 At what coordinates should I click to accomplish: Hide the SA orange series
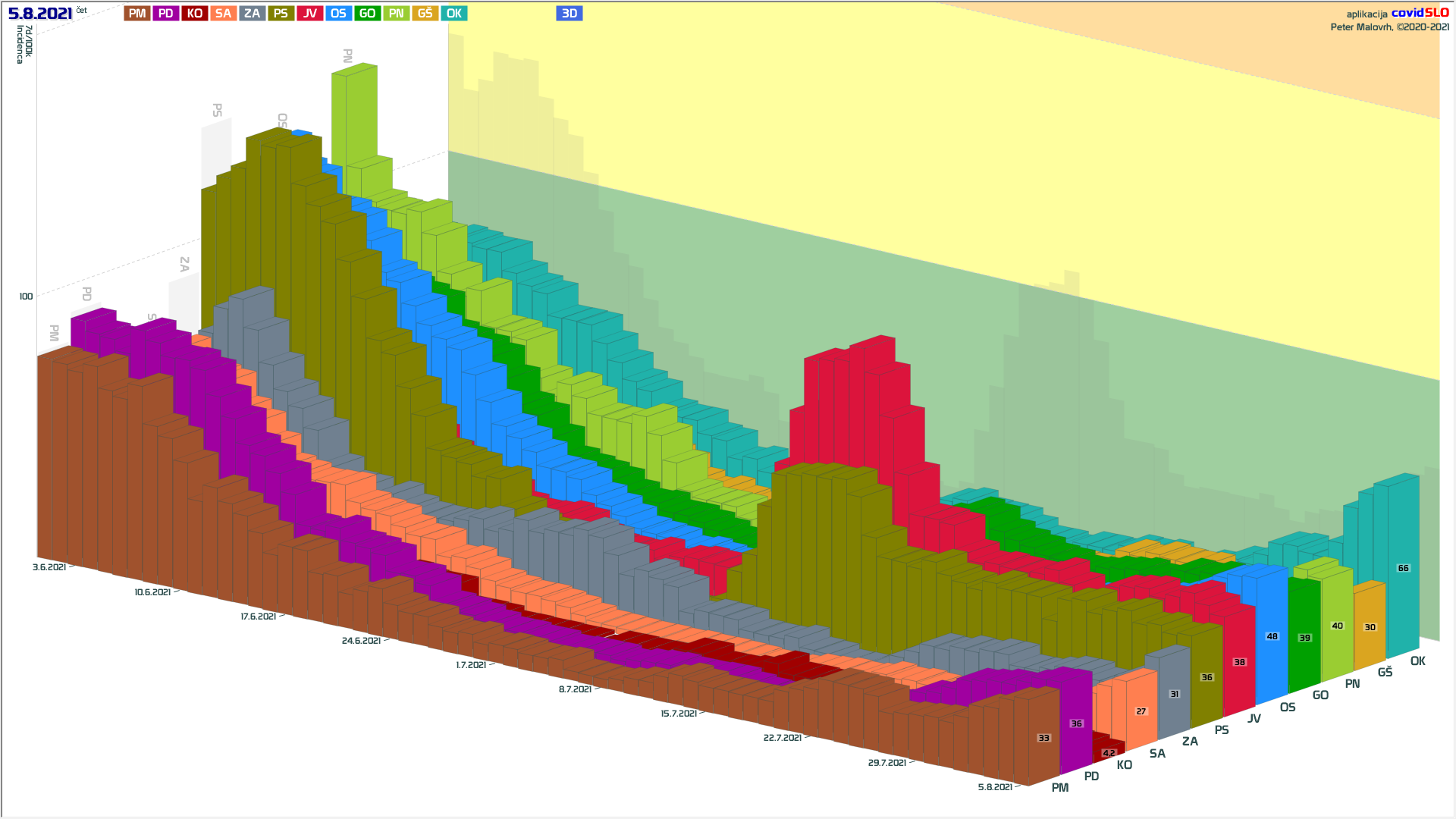click(223, 14)
